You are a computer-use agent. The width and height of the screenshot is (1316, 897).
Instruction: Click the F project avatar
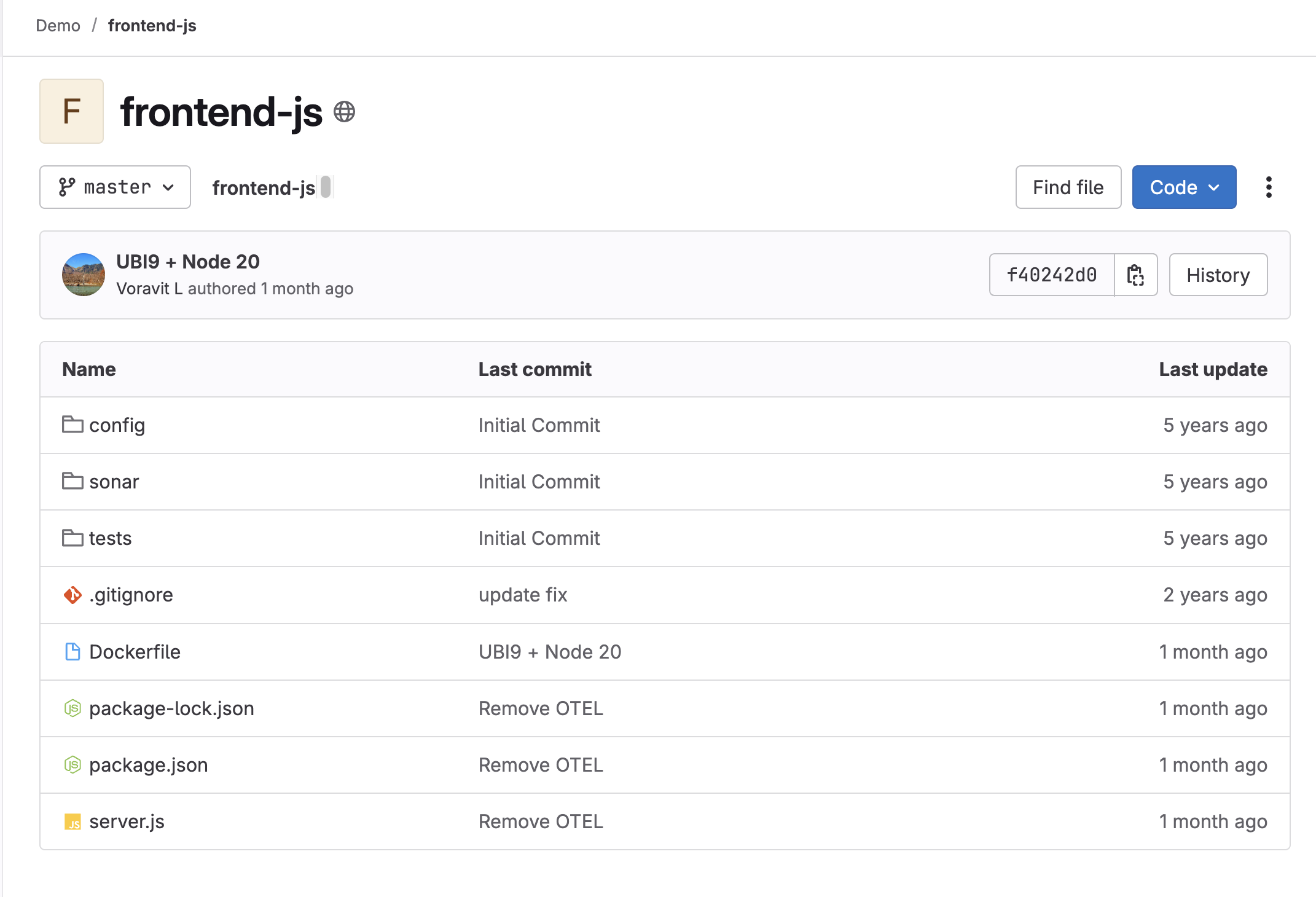[72, 111]
